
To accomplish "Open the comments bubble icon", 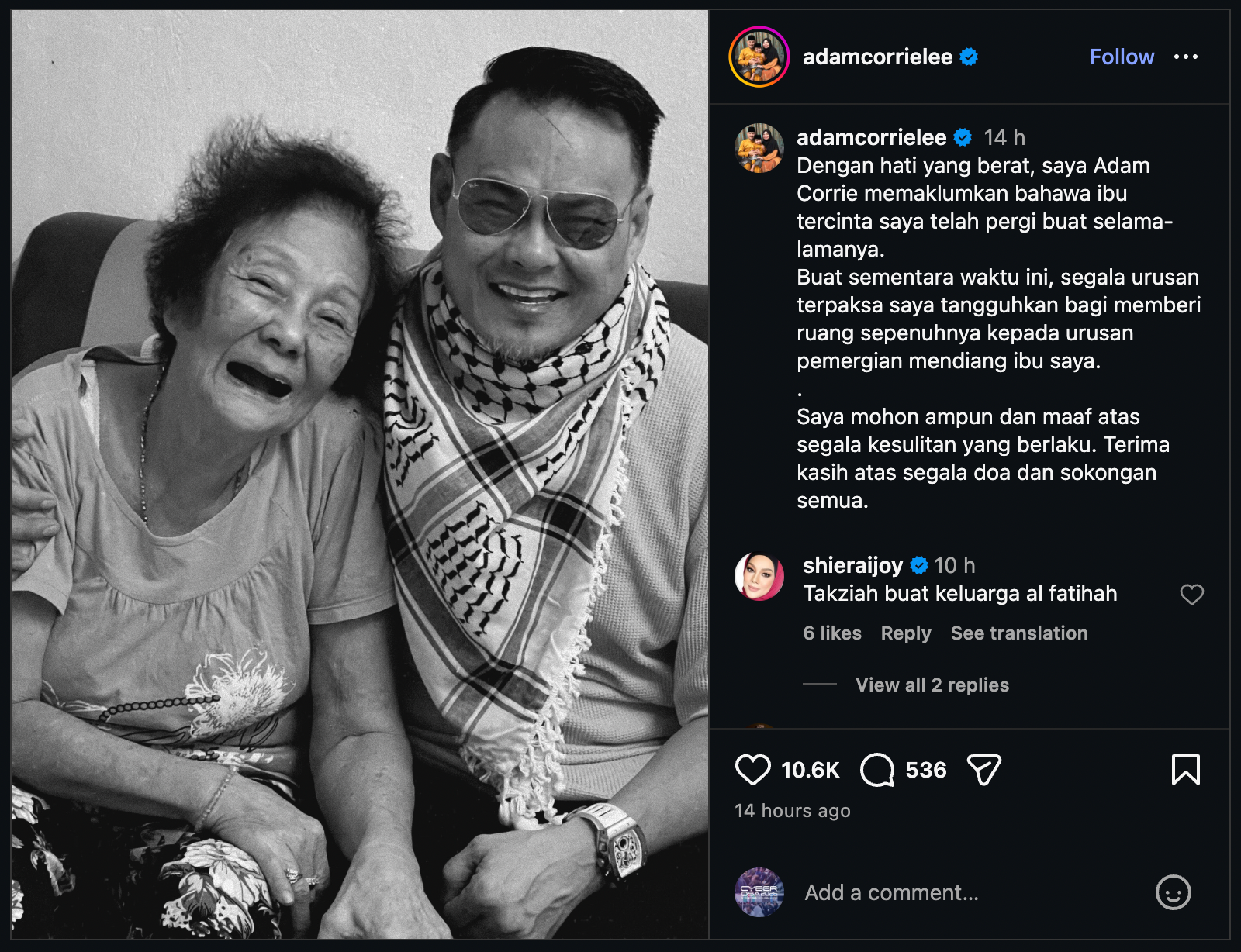I will 877,769.
